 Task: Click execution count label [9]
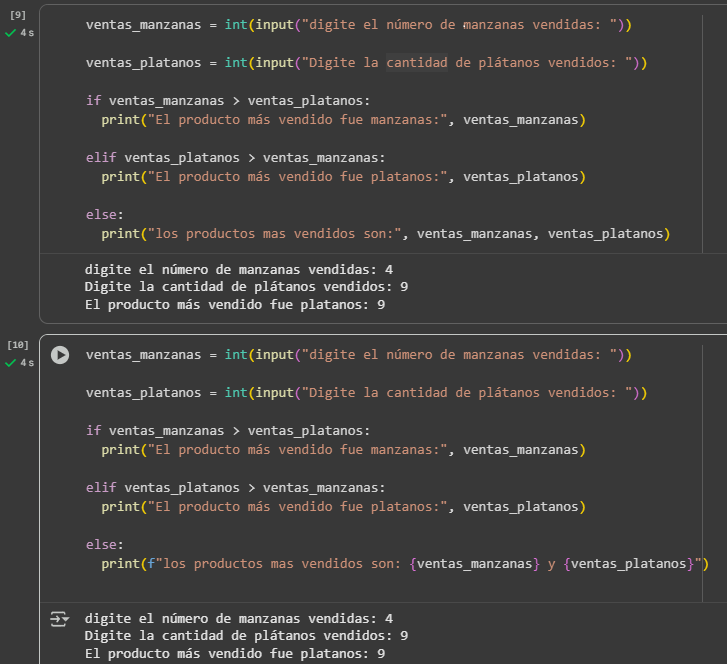(18, 15)
